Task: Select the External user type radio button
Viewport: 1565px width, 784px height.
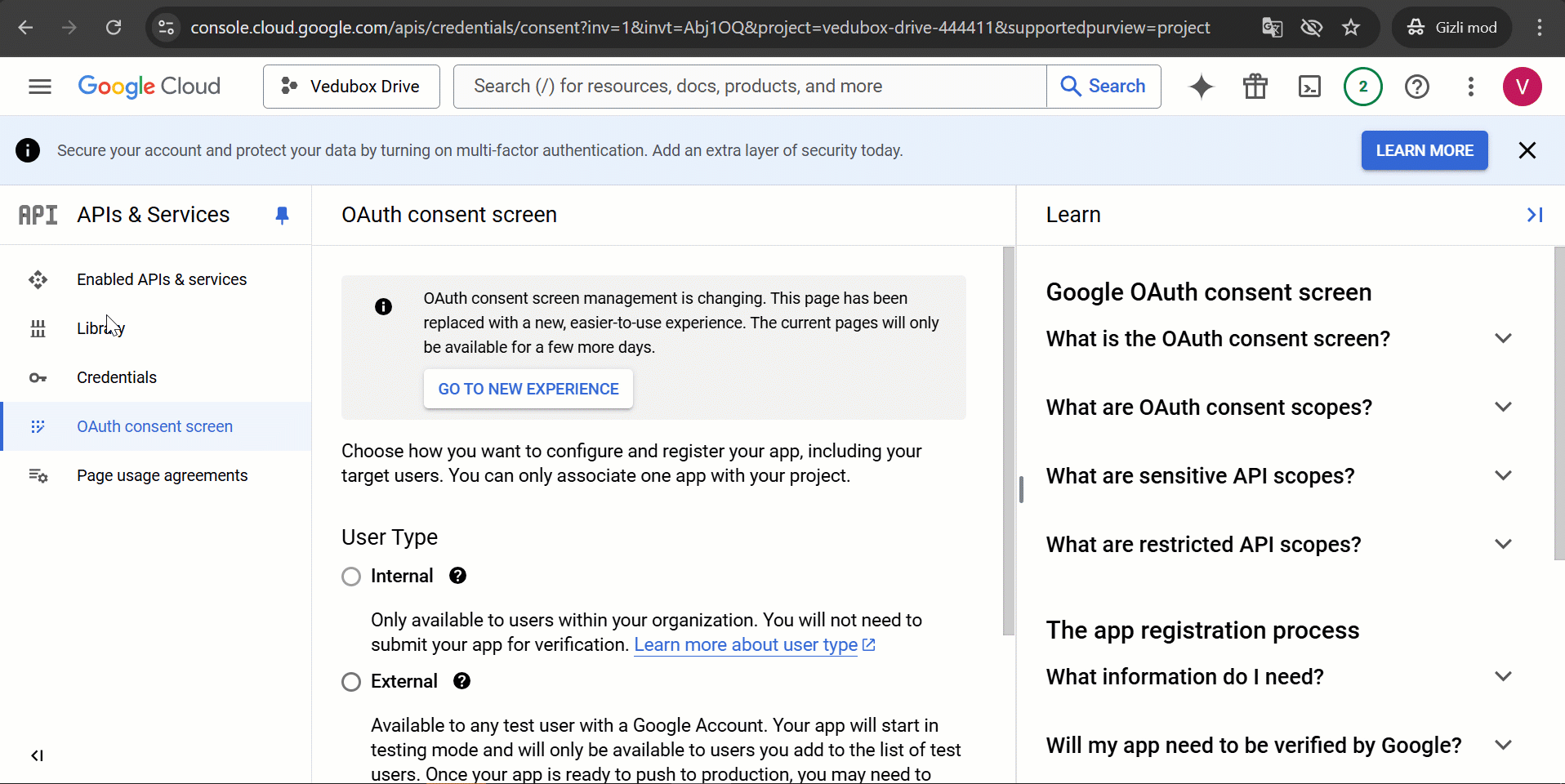Action: tap(351, 682)
